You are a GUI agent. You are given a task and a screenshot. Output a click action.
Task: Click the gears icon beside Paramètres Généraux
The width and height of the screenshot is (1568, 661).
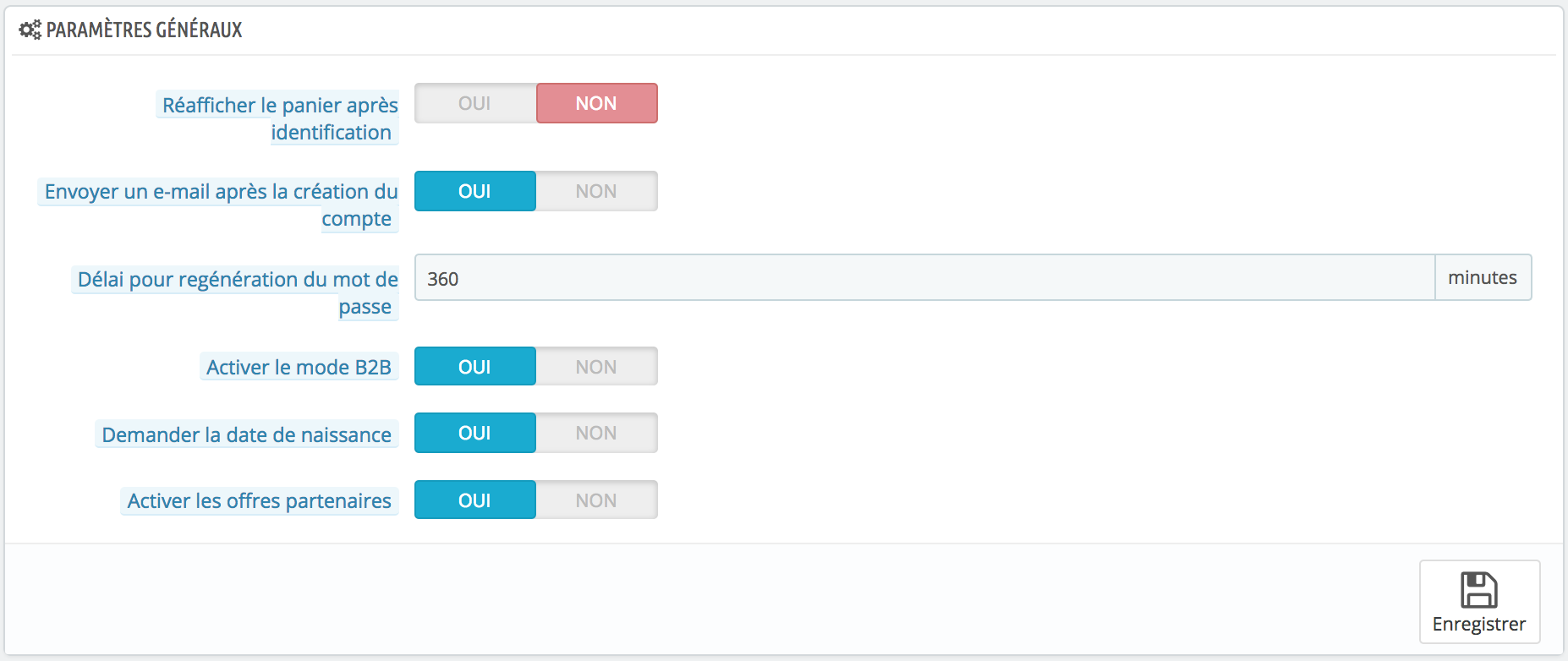coord(30,30)
